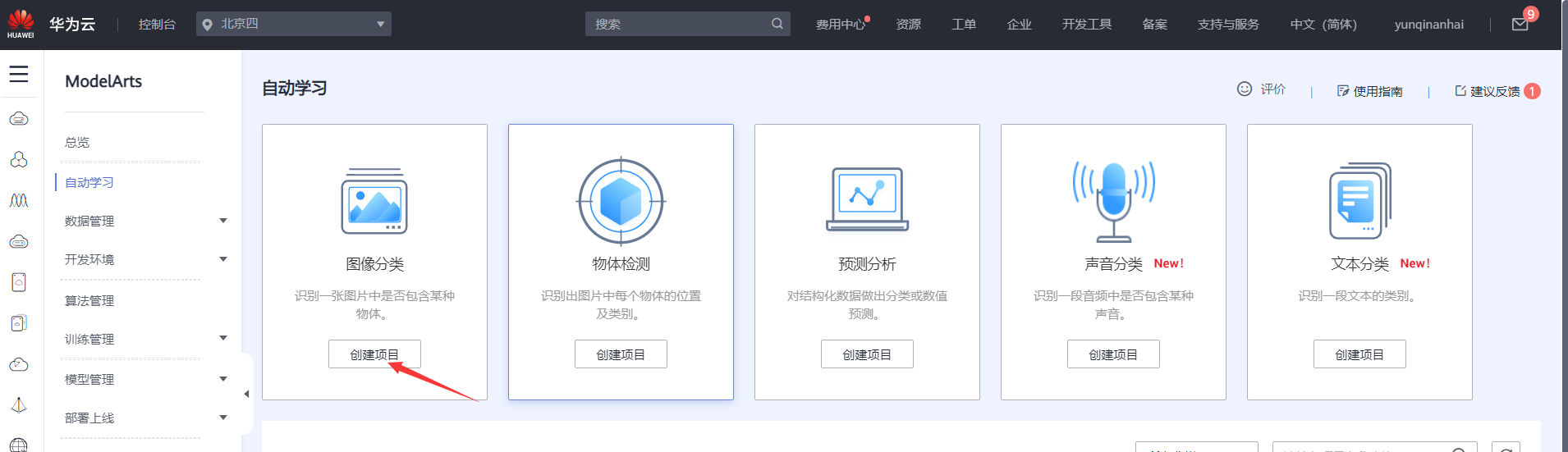Click the location pin icon beside 北京四
Screen dimensions: 1568x452
click(x=207, y=25)
